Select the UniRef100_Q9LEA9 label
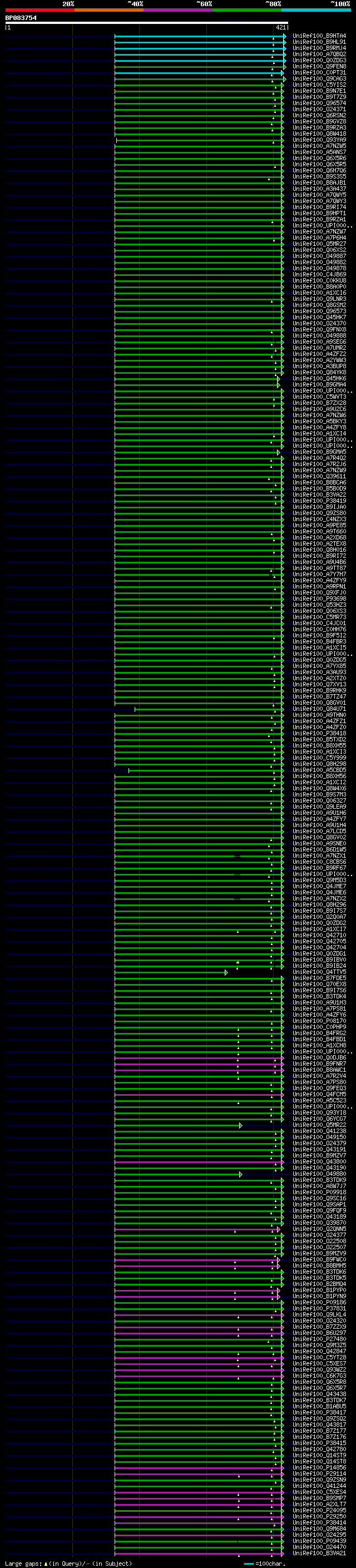The image size is (356, 1568). (319, 807)
